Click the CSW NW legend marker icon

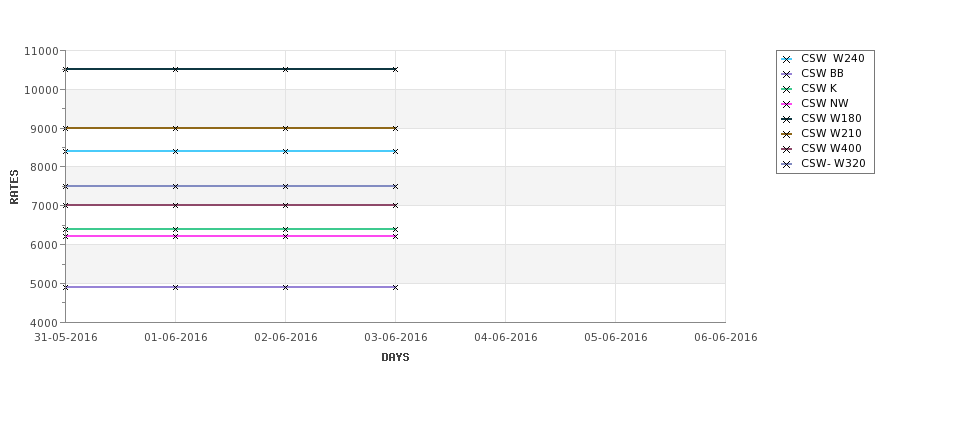pyautogui.click(x=787, y=104)
